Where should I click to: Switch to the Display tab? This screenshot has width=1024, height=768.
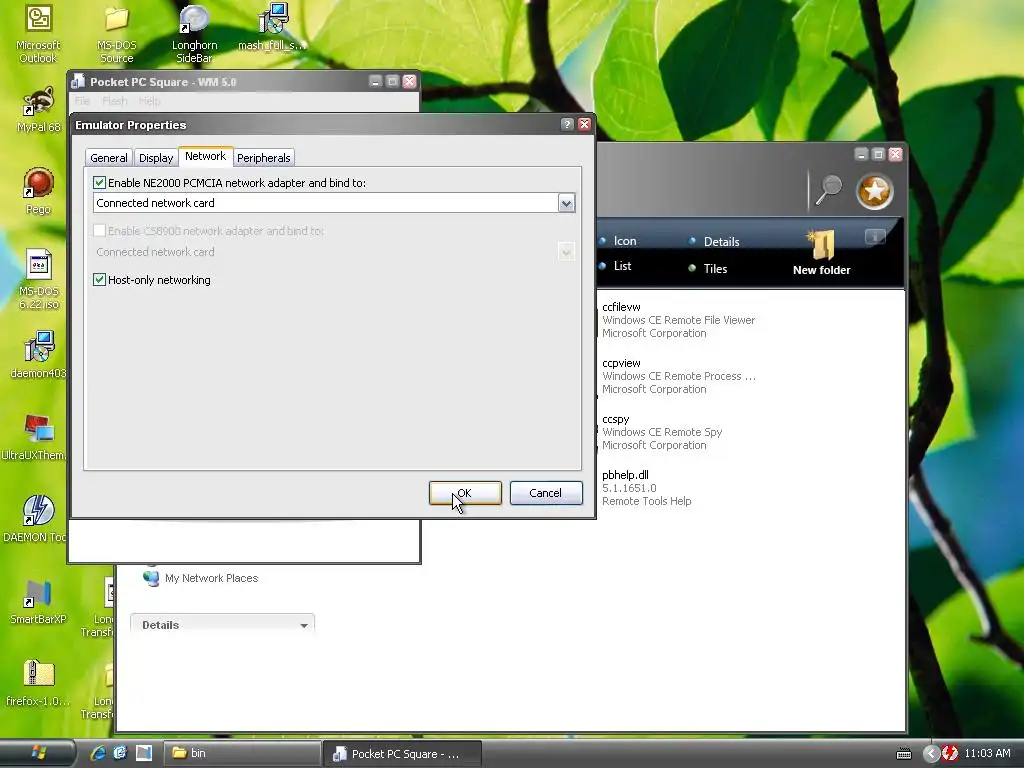156,158
